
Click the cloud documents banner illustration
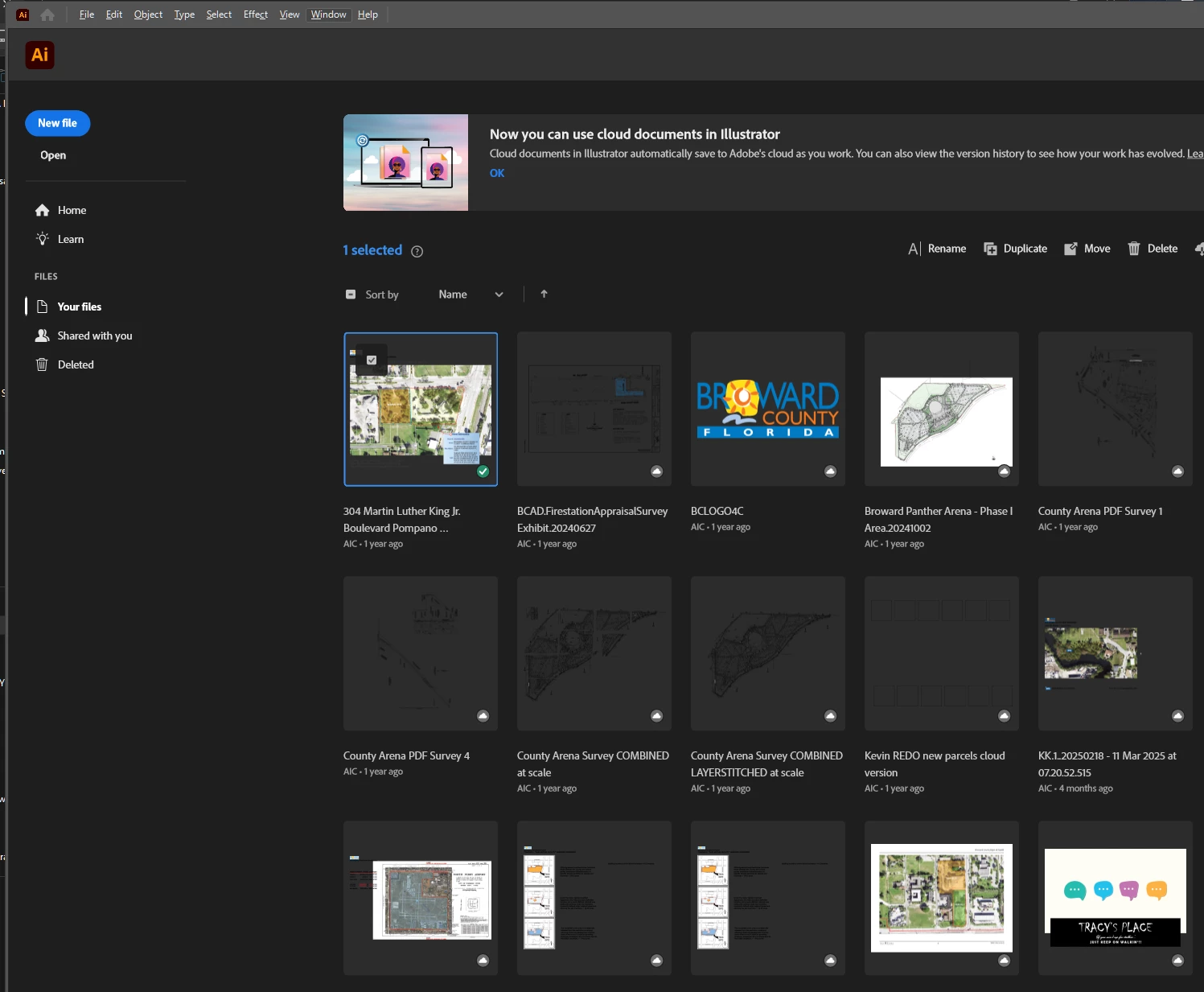[x=405, y=163]
